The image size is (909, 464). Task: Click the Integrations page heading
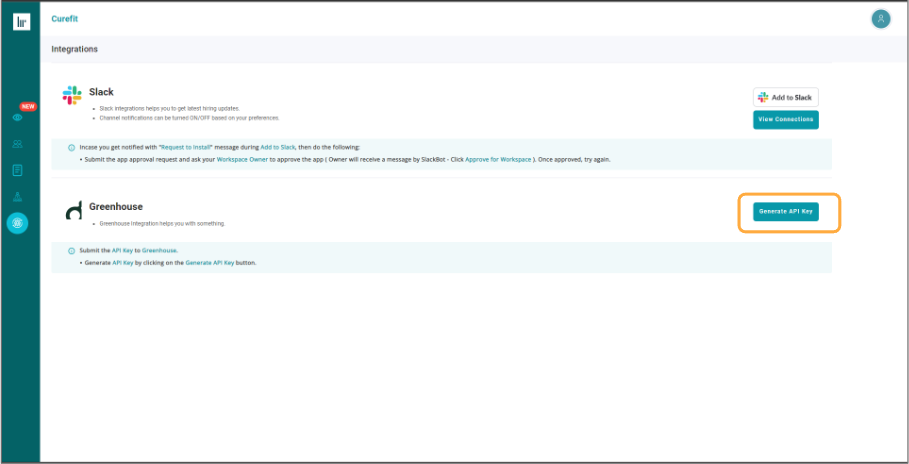[74, 49]
